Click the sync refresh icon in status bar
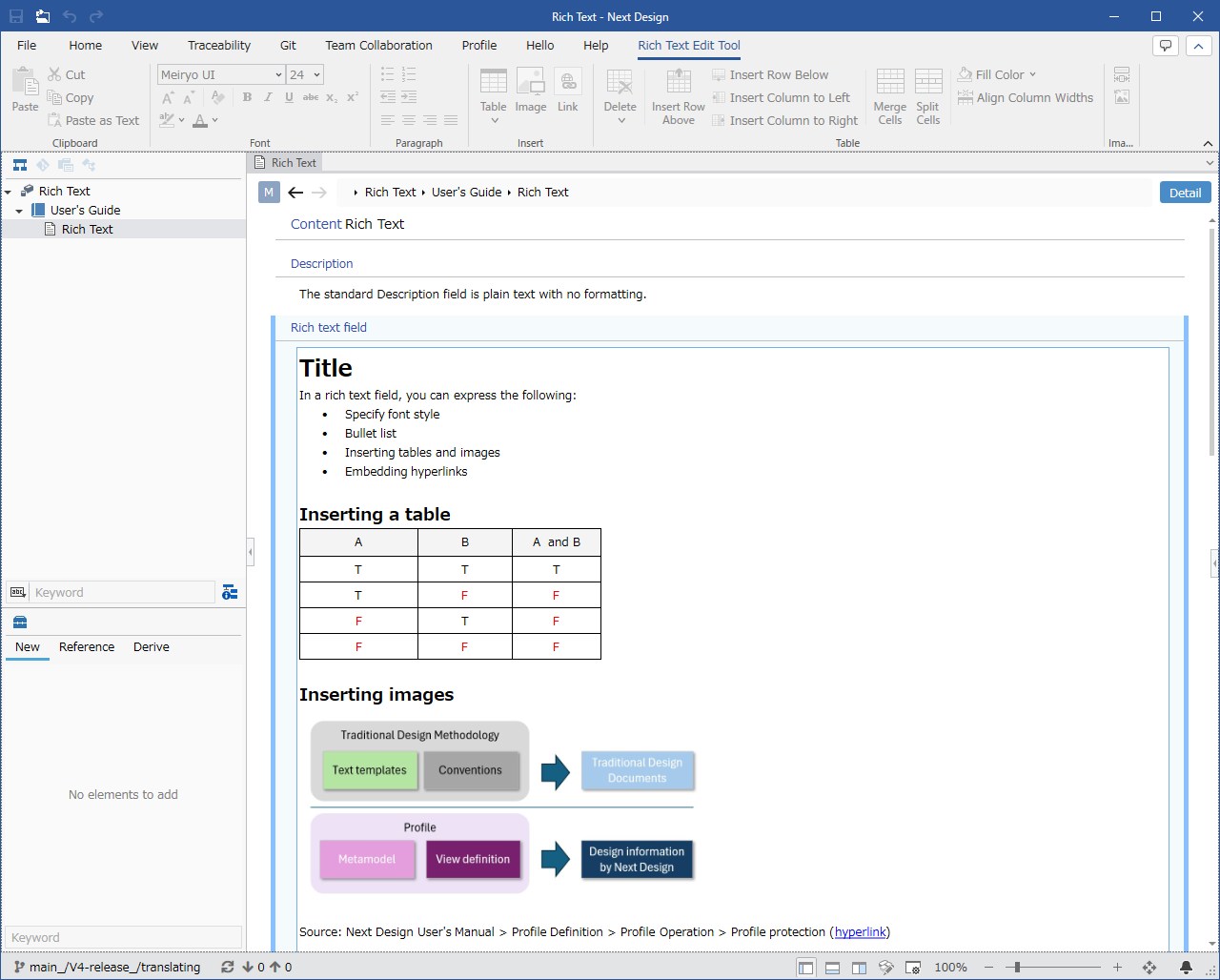1220x980 pixels. click(228, 967)
